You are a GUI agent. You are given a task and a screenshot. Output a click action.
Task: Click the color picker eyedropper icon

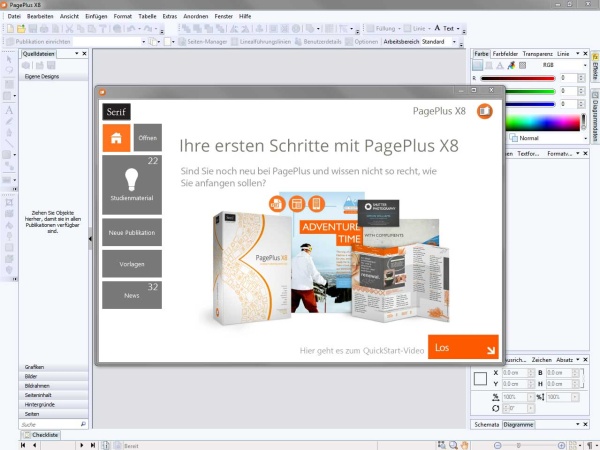pos(511,65)
